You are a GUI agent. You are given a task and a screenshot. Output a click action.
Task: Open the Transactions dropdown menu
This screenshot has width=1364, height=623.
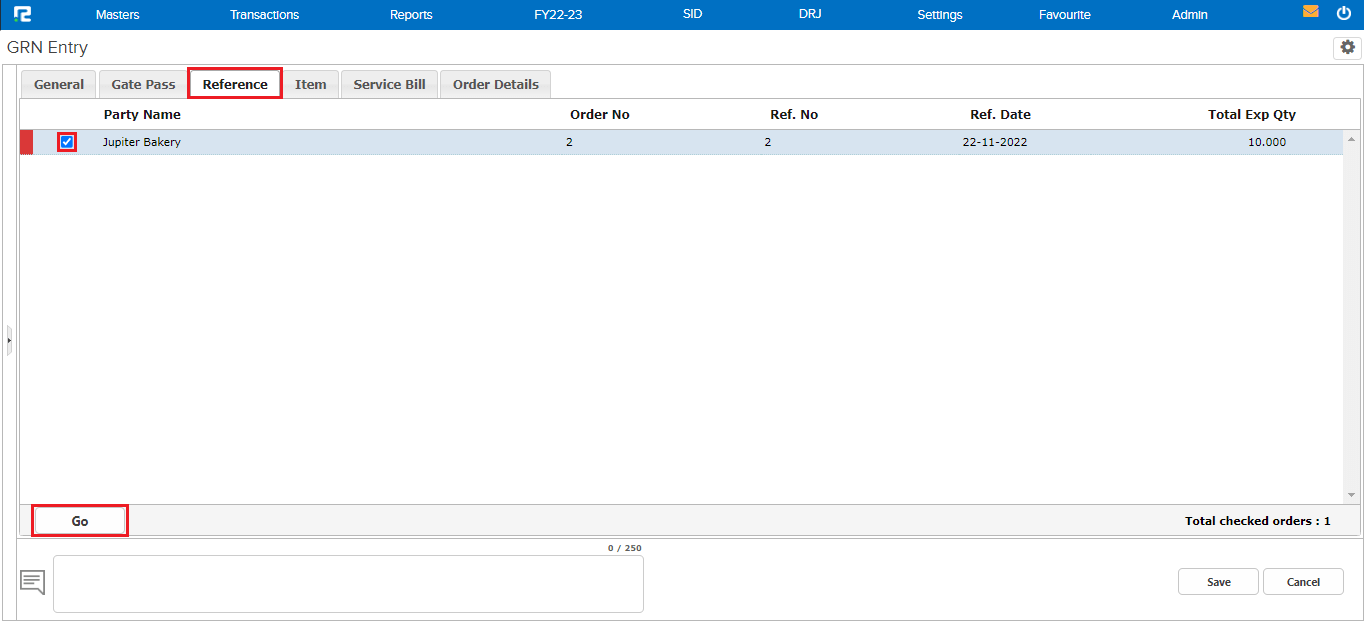(x=264, y=14)
